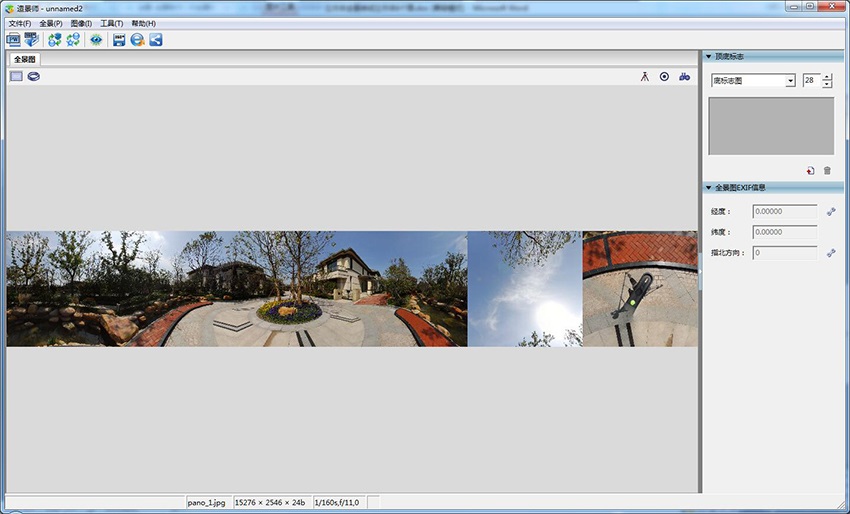Select the rectangular flat view mode icon
This screenshot has width=850, height=514.
tap(16, 76)
